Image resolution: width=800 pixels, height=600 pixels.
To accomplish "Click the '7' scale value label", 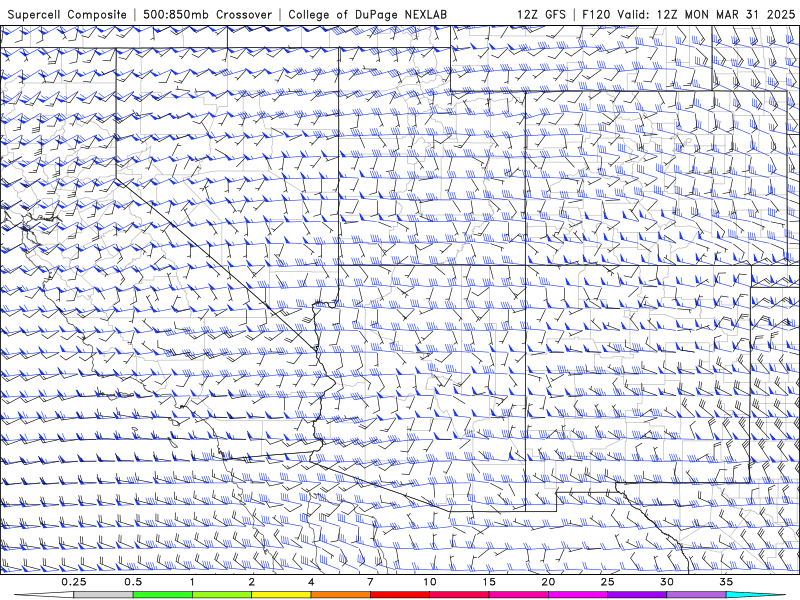I will [370, 582].
